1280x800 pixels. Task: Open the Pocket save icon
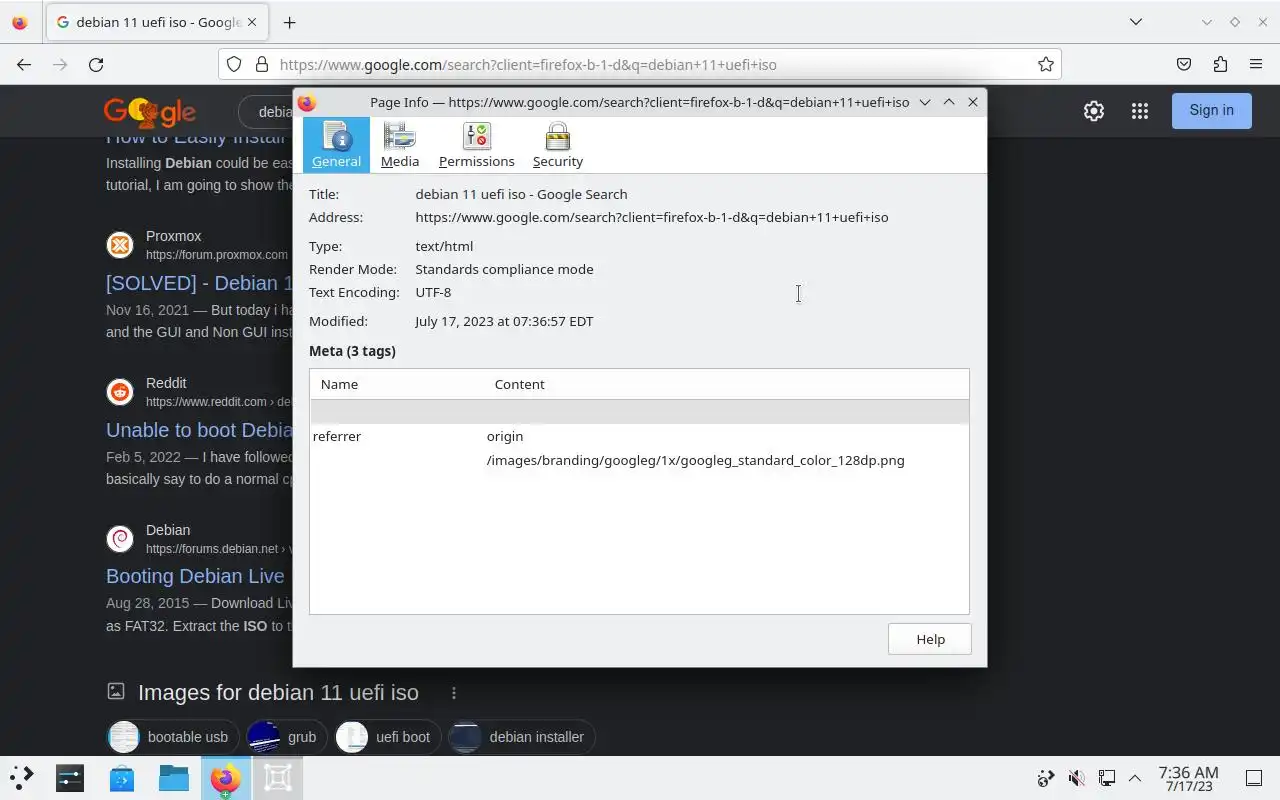1184,64
